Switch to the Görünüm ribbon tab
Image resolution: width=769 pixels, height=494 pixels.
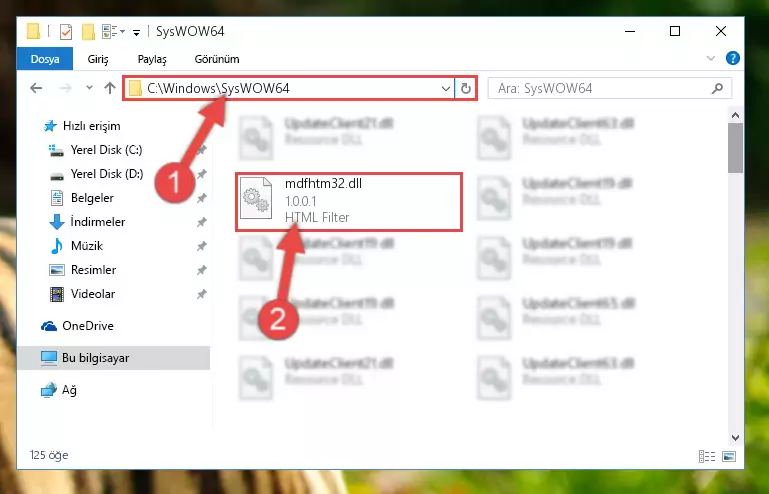217,59
